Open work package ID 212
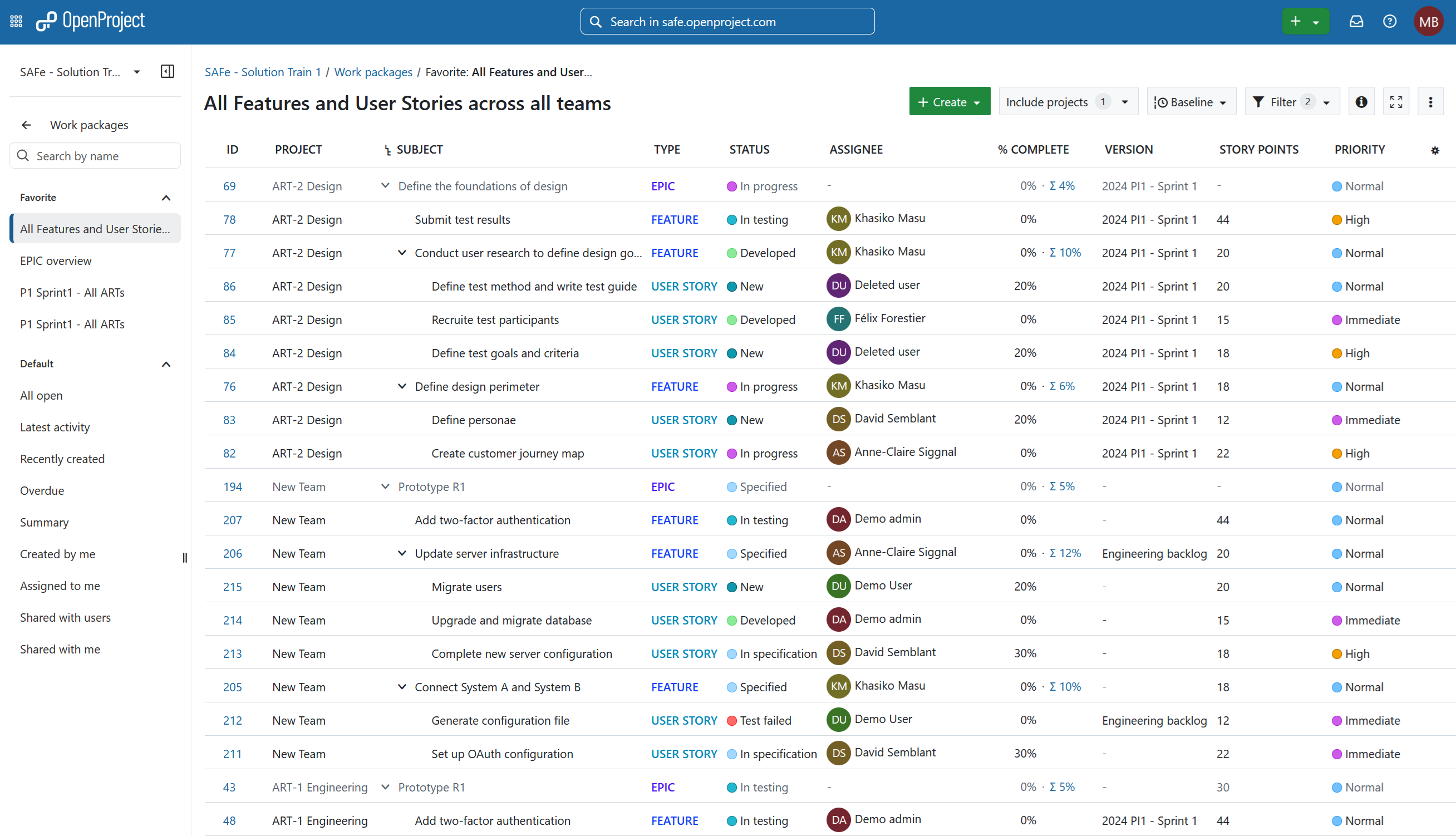1456x836 pixels. pos(232,720)
